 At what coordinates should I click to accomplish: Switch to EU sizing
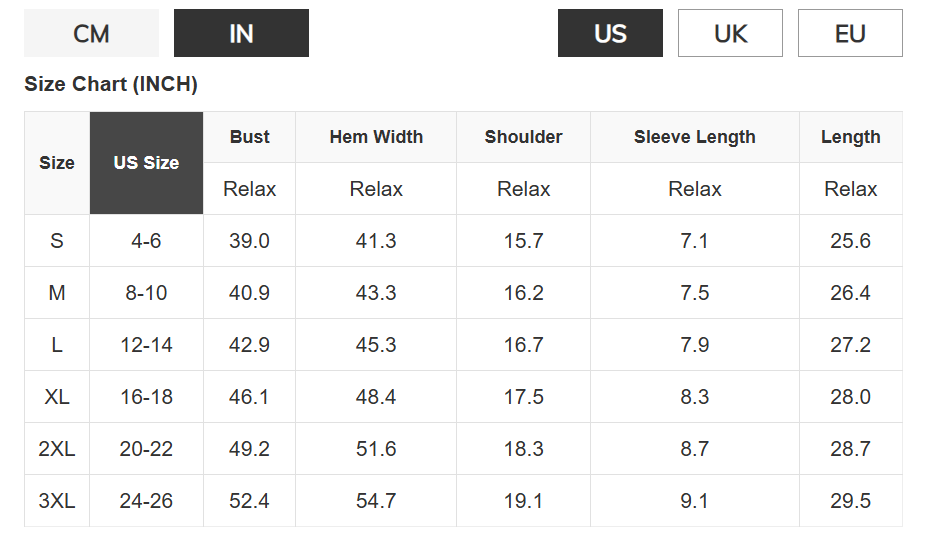click(850, 34)
